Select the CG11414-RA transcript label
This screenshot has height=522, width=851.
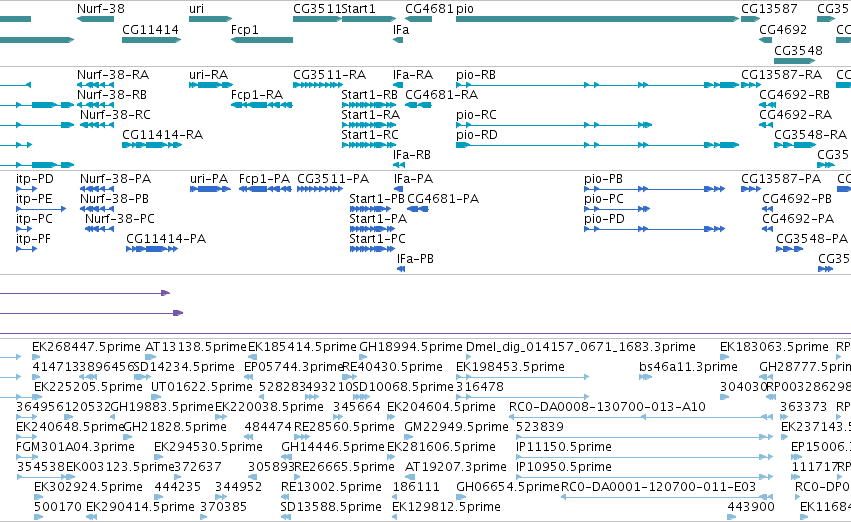(x=162, y=135)
